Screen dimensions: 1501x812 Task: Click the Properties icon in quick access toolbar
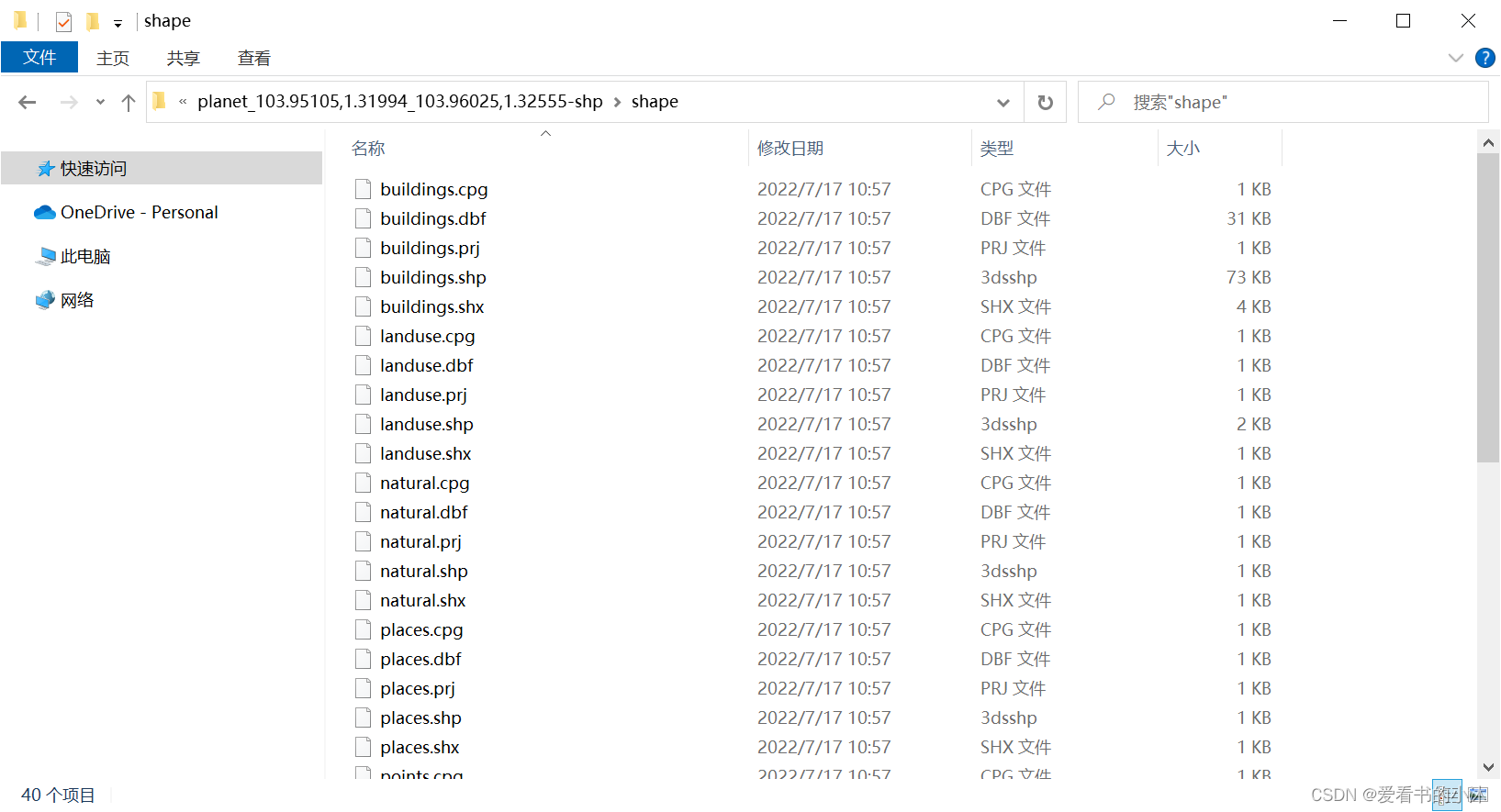(63, 21)
